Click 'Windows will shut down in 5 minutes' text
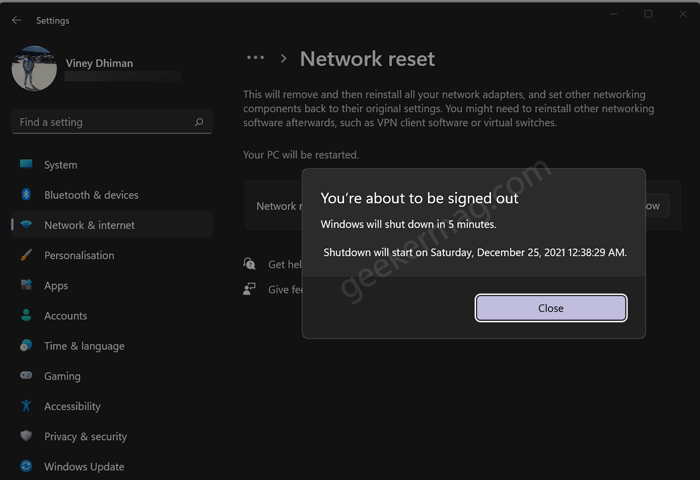Viewport: 700px width, 480px height. point(408,224)
